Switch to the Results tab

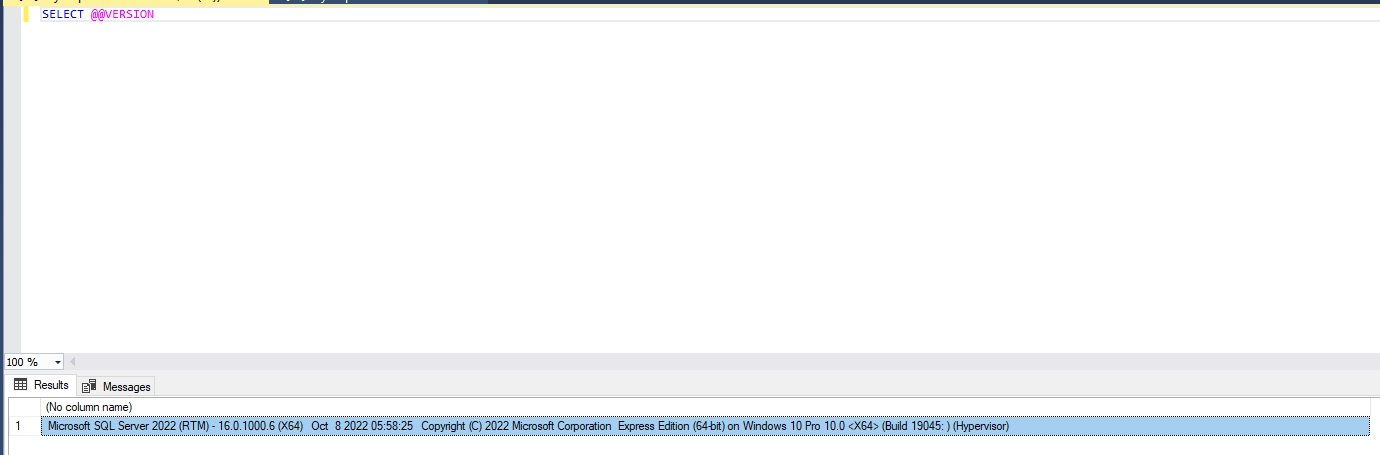click(x=41, y=385)
